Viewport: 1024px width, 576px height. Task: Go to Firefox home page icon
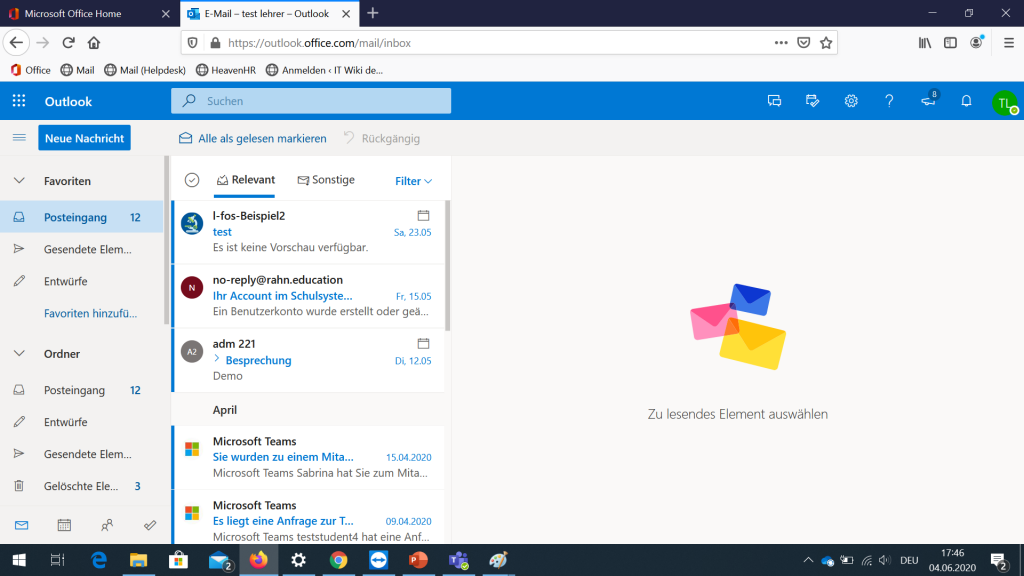[x=94, y=43]
